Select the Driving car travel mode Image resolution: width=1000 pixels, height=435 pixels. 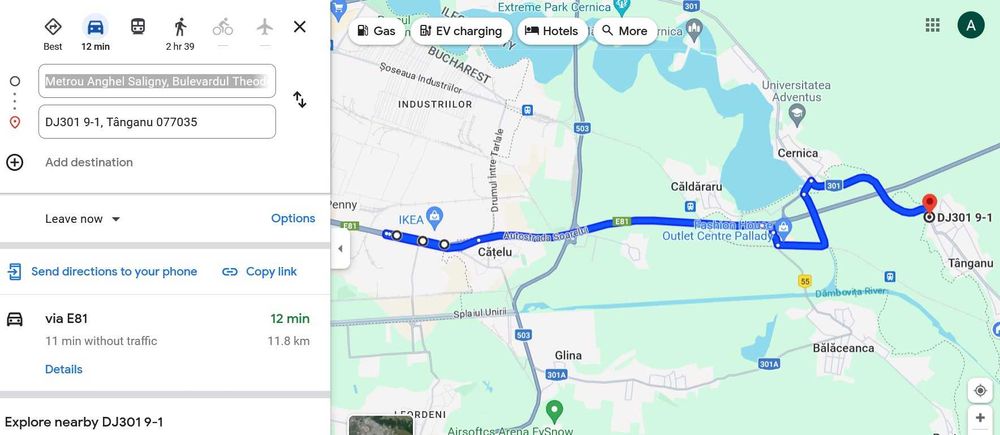[96, 27]
